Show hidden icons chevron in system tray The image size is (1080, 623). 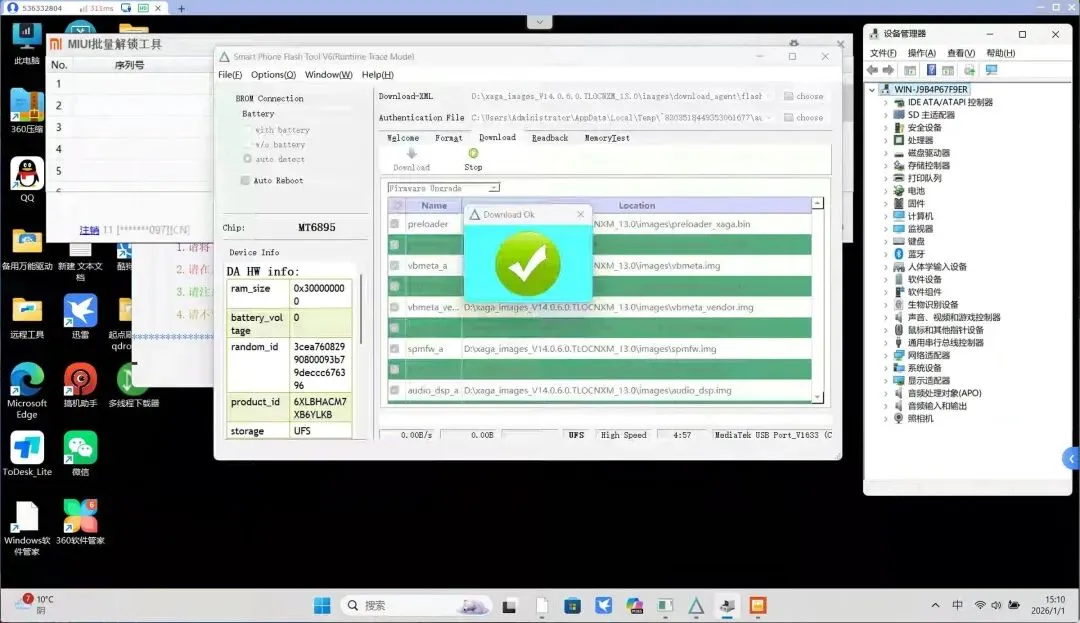(x=935, y=605)
